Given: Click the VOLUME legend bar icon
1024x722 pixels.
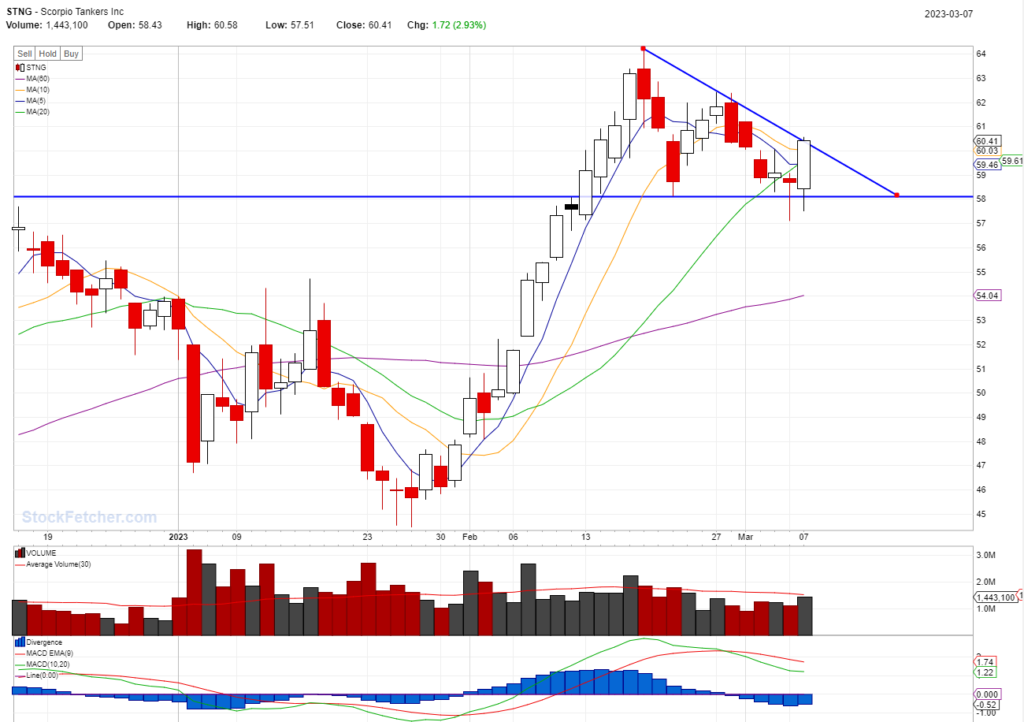Looking at the screenshot, I should [x=20, y=553].
